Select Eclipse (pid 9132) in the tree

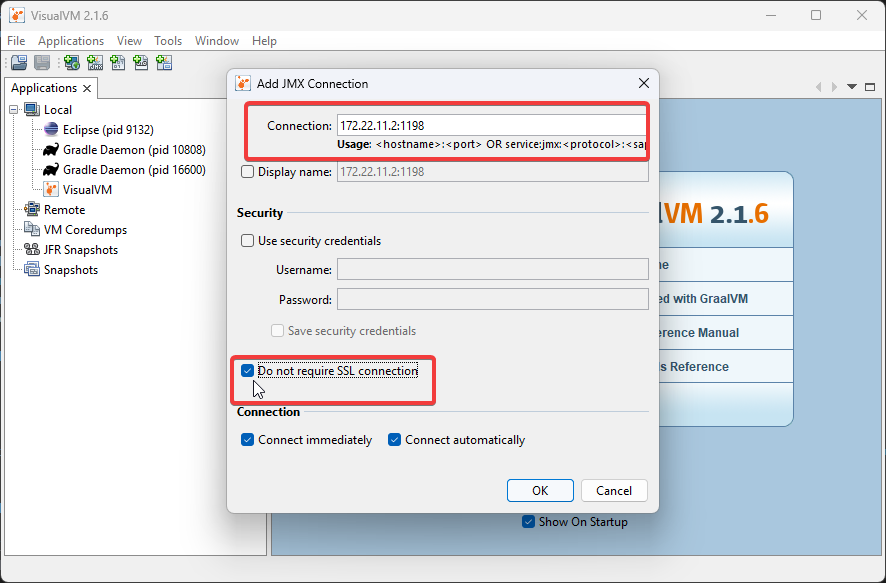[107, 130]
